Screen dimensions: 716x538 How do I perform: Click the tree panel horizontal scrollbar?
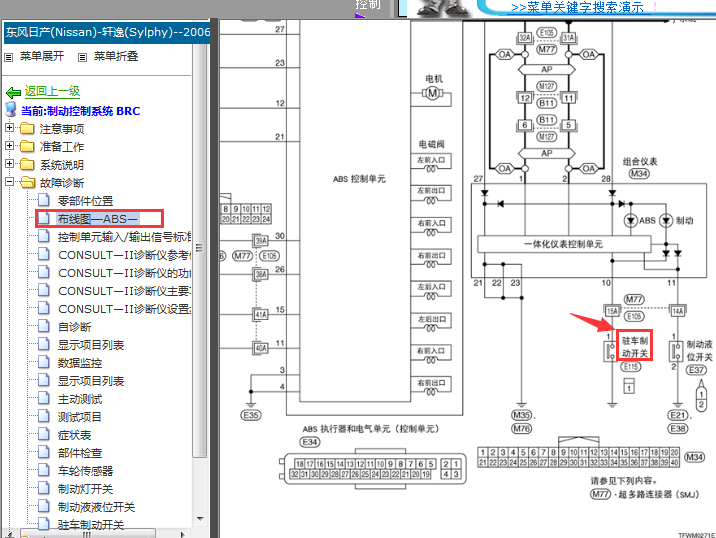pyautogui.click(x=87, y=534)
